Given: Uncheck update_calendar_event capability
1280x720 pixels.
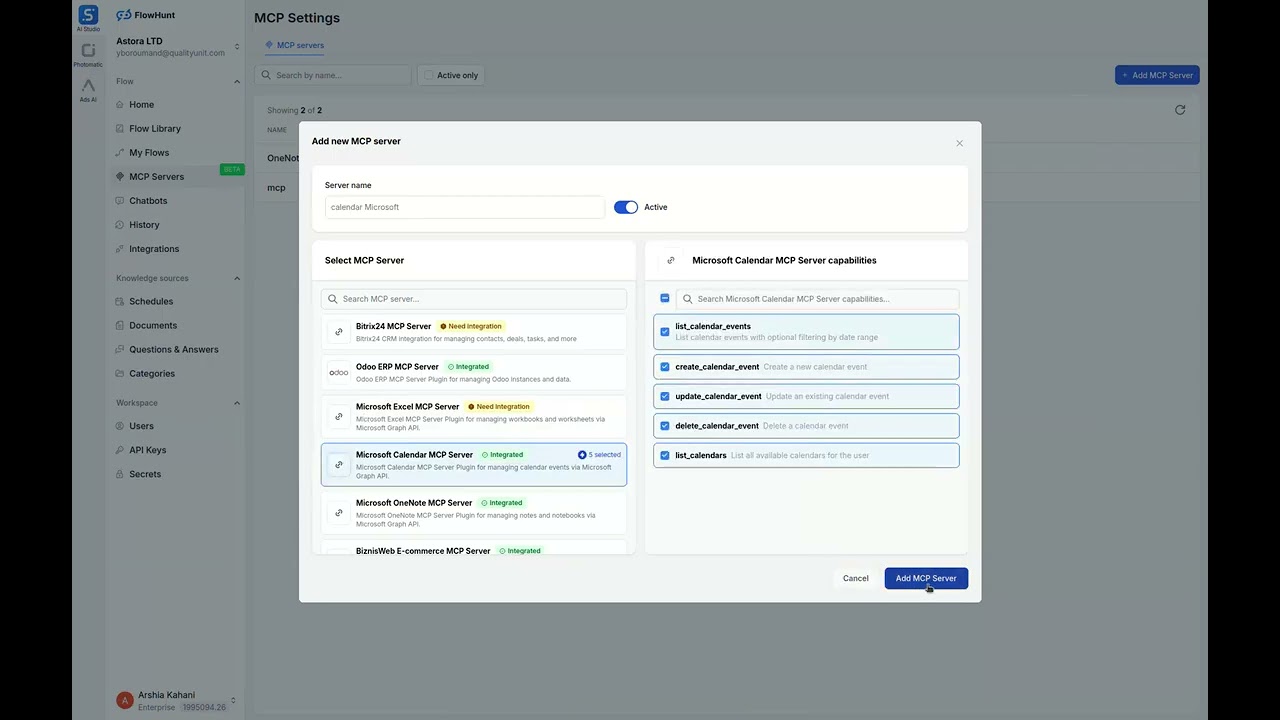Looking at the screenshot, I should click(x=665, y=396).
